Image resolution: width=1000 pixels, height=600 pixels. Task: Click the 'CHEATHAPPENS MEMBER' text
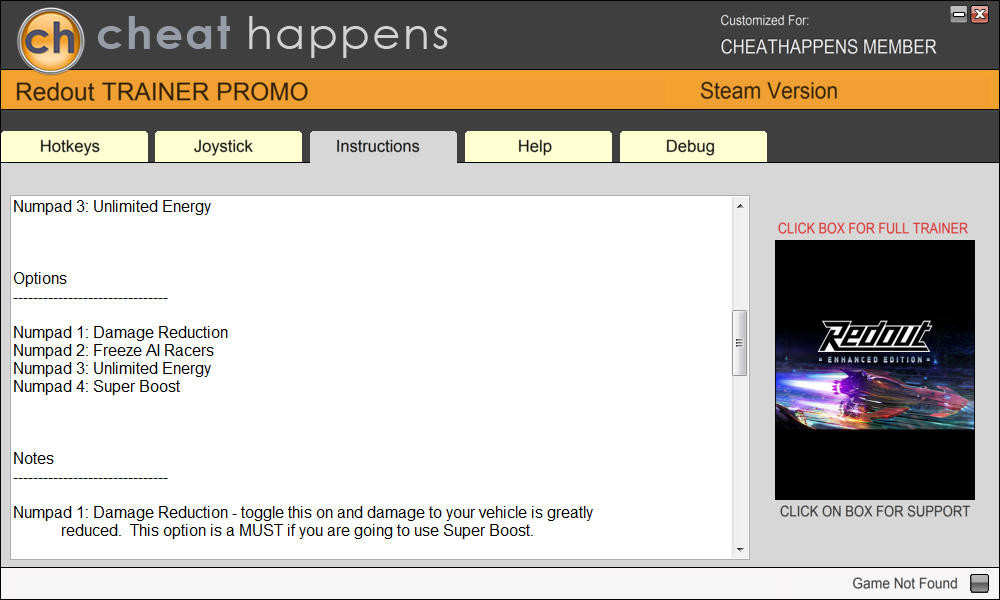tap(828, 47)
